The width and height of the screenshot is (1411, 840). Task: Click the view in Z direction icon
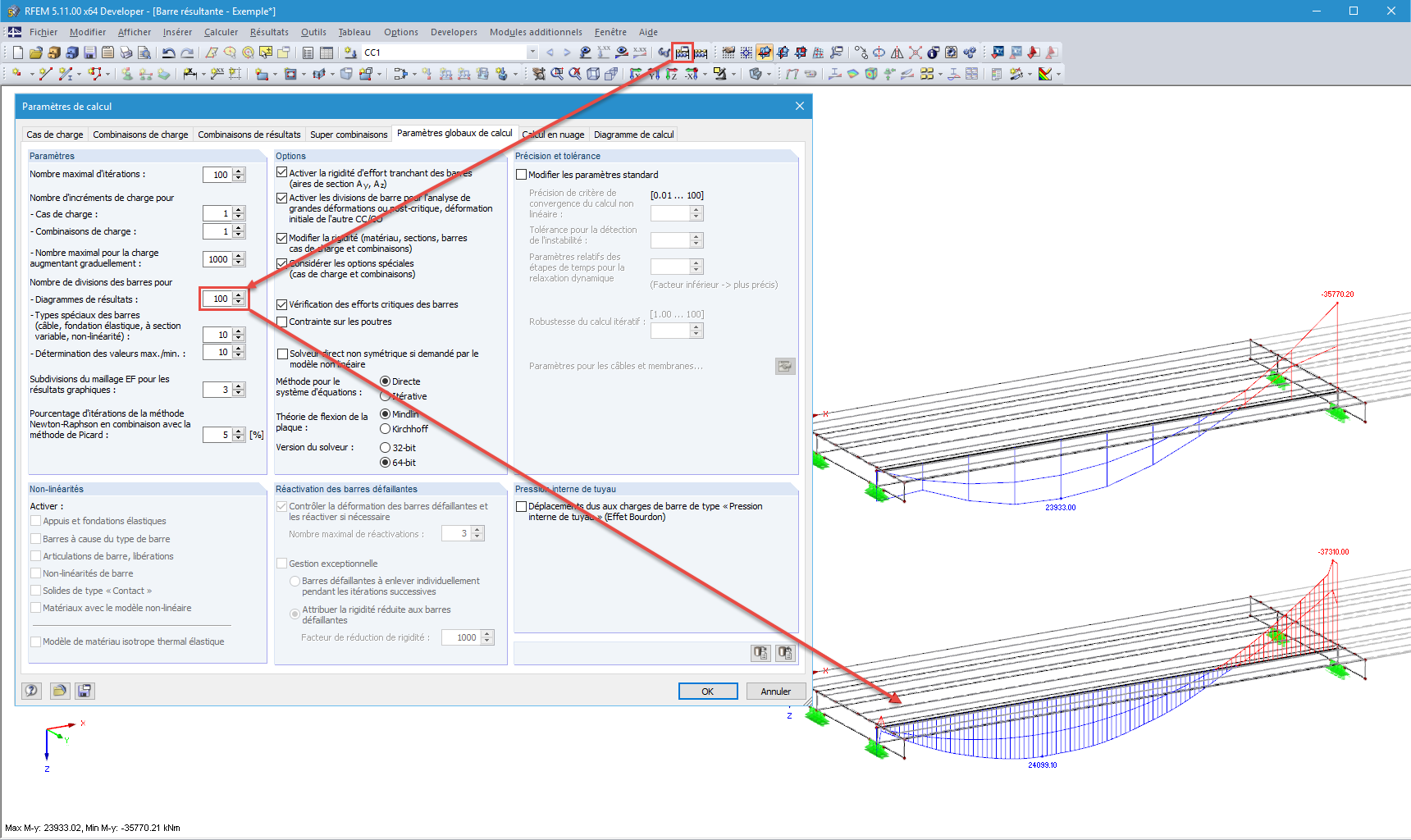672,74
